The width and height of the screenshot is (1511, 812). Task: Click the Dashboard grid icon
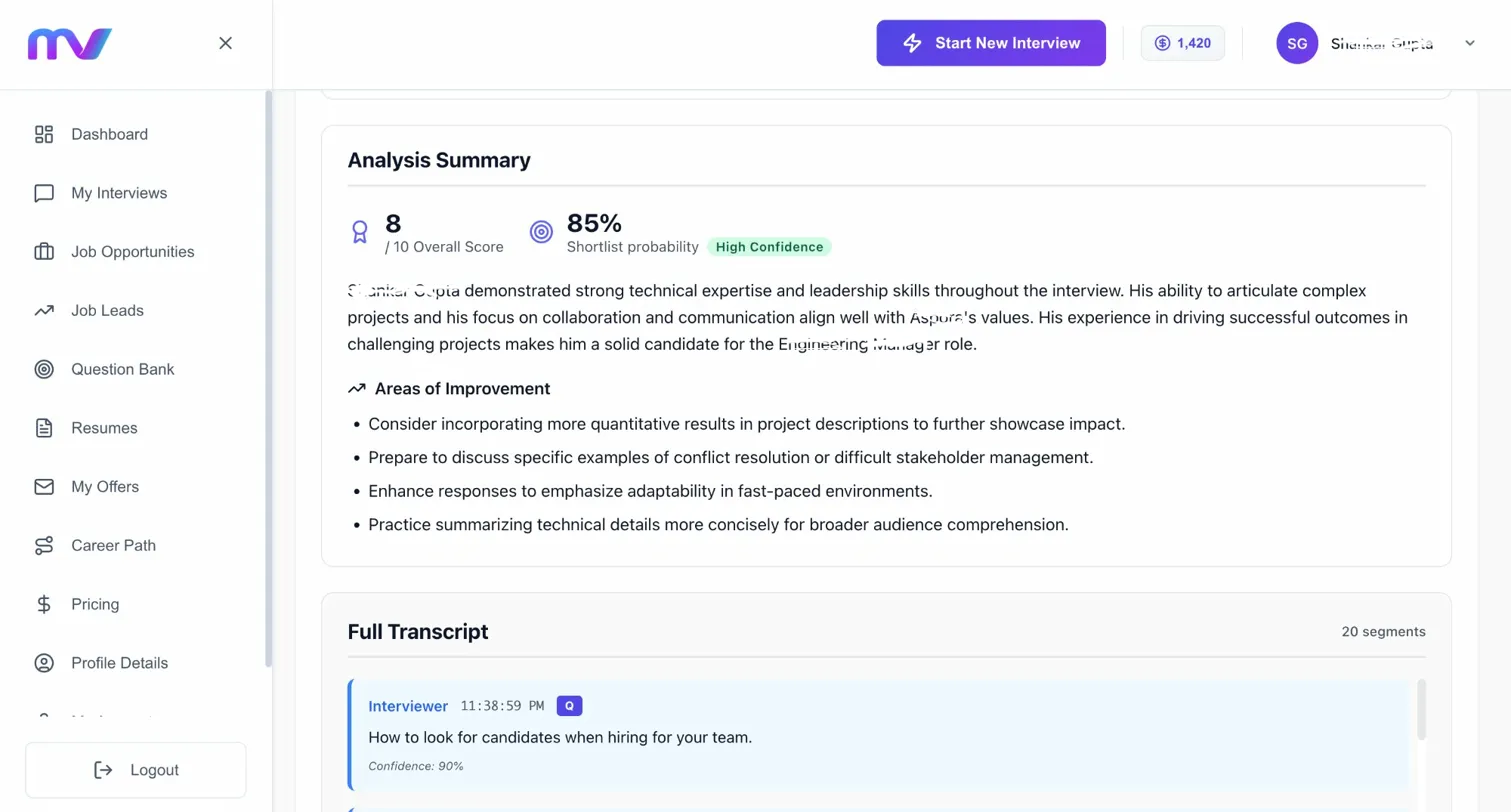(x=44, y=134)
